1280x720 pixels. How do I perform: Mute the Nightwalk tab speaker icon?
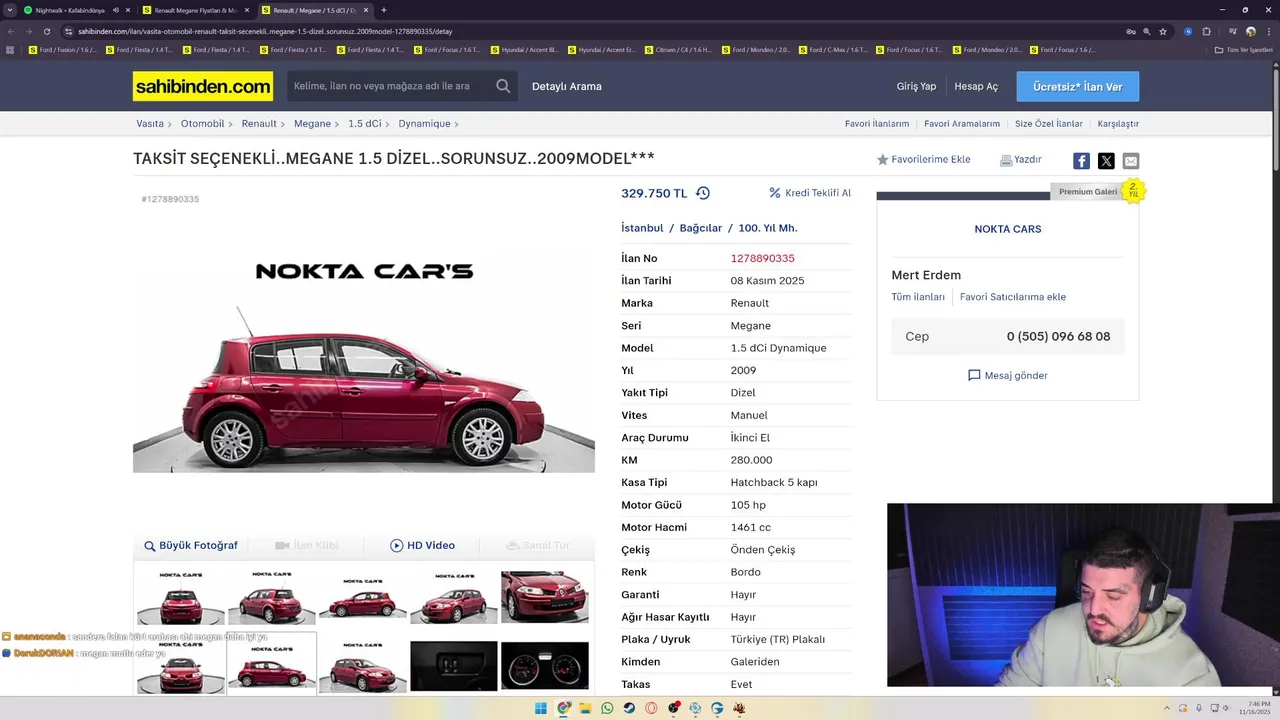(116, 10)
